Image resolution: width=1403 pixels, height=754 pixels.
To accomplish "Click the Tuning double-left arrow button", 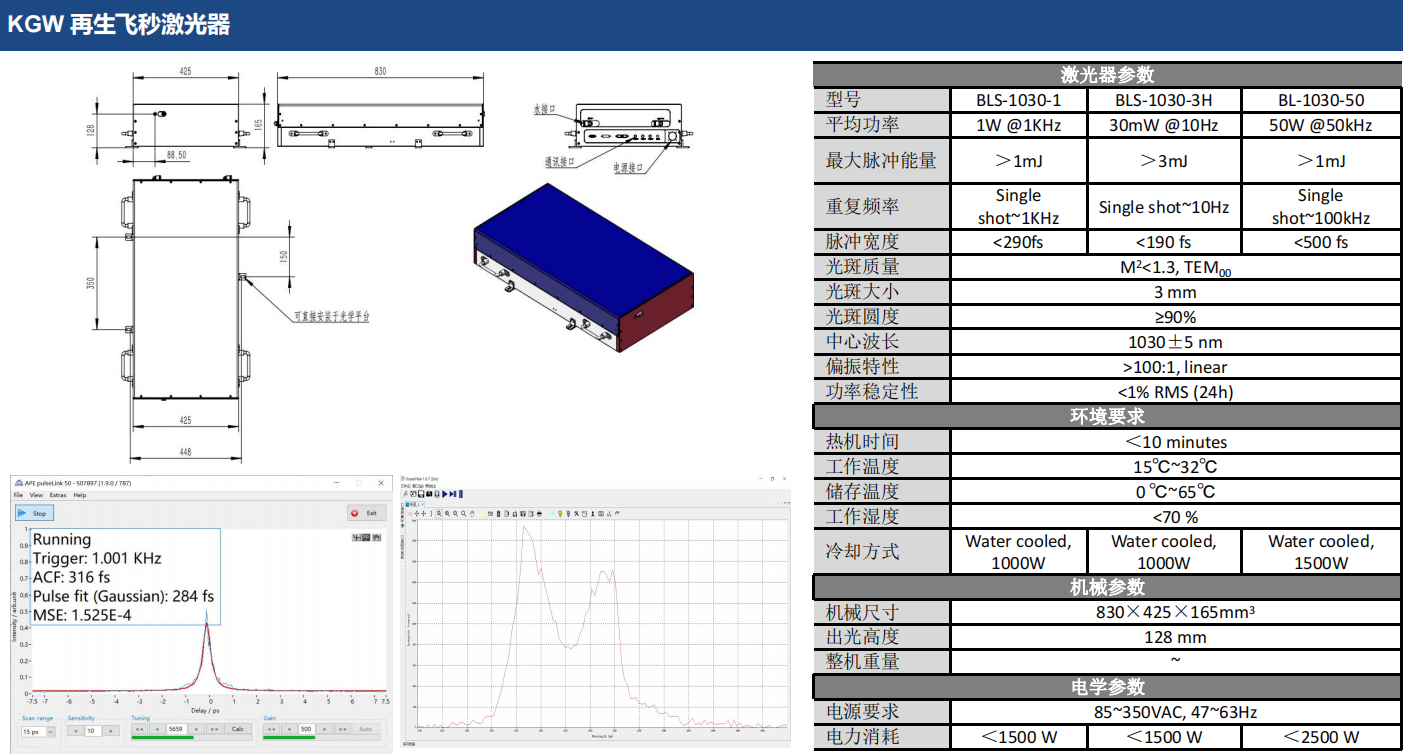I will pos(141,729).
